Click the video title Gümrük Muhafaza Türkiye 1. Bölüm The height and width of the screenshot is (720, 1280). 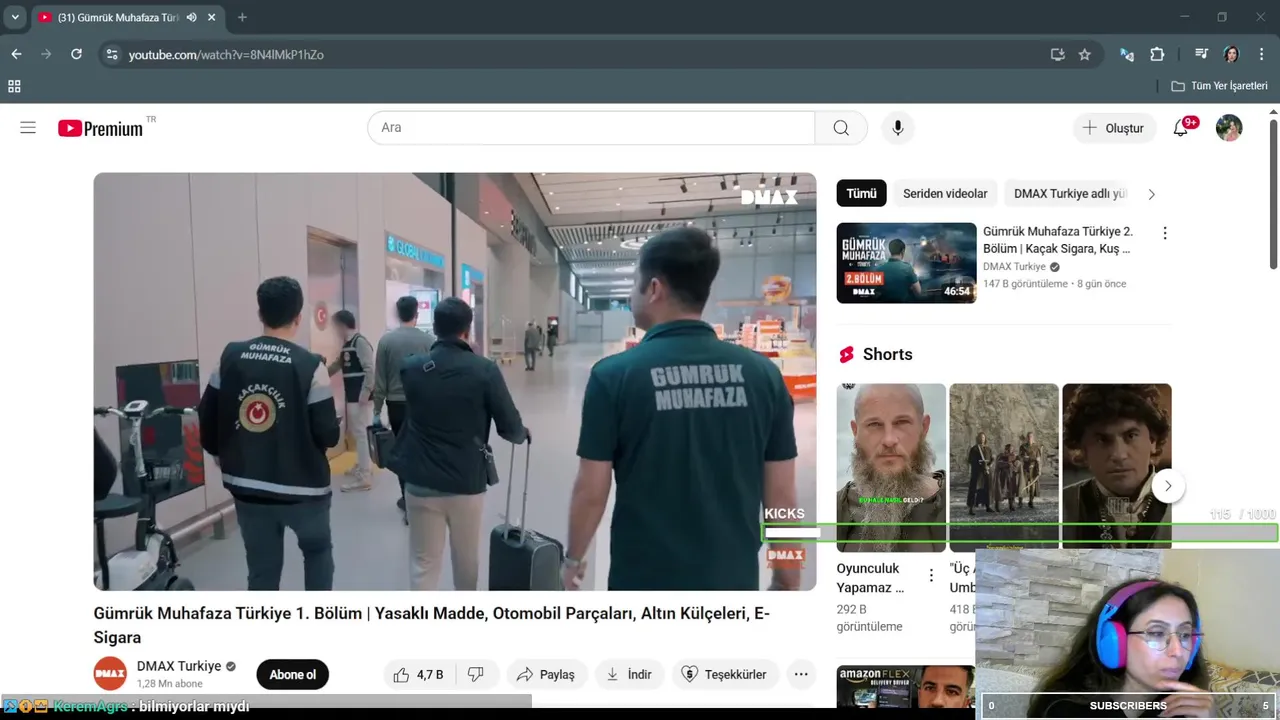coord(432,625)
